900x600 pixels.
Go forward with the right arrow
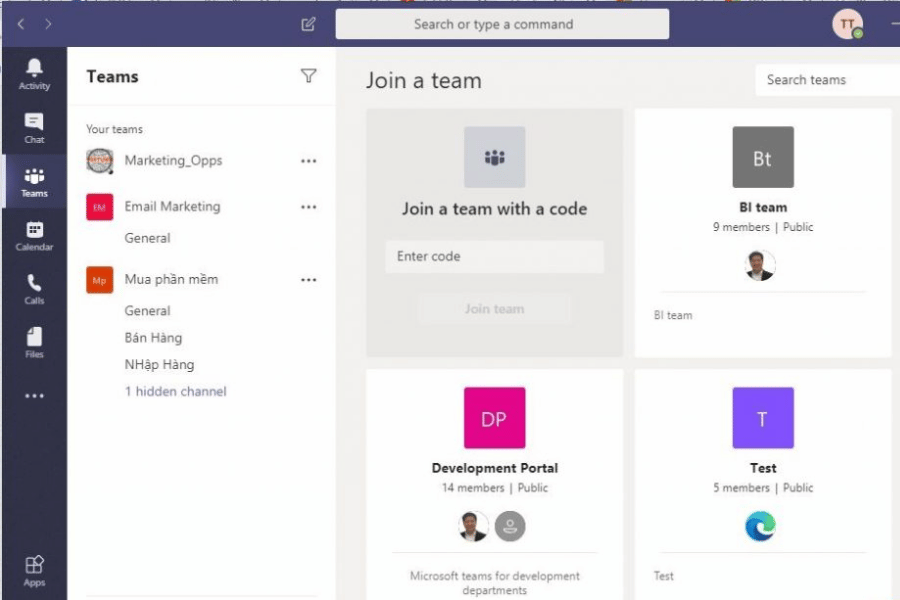(48, 24)
